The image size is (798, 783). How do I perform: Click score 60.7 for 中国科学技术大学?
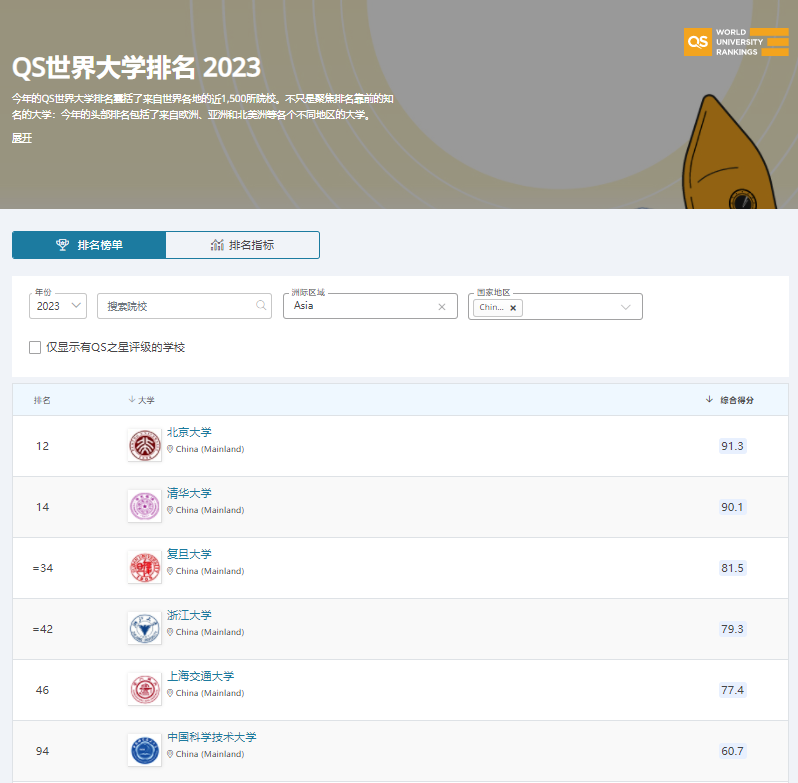pos(732,751)
